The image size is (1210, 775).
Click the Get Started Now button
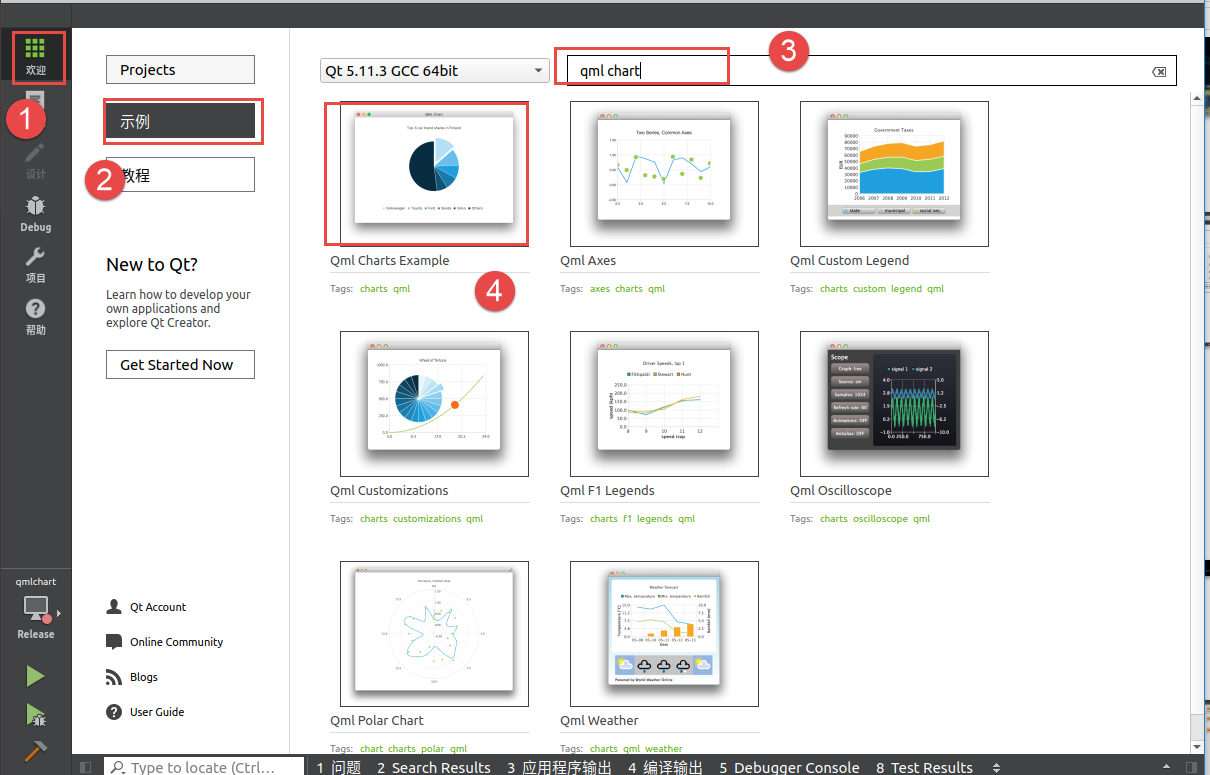click(180, 365)
